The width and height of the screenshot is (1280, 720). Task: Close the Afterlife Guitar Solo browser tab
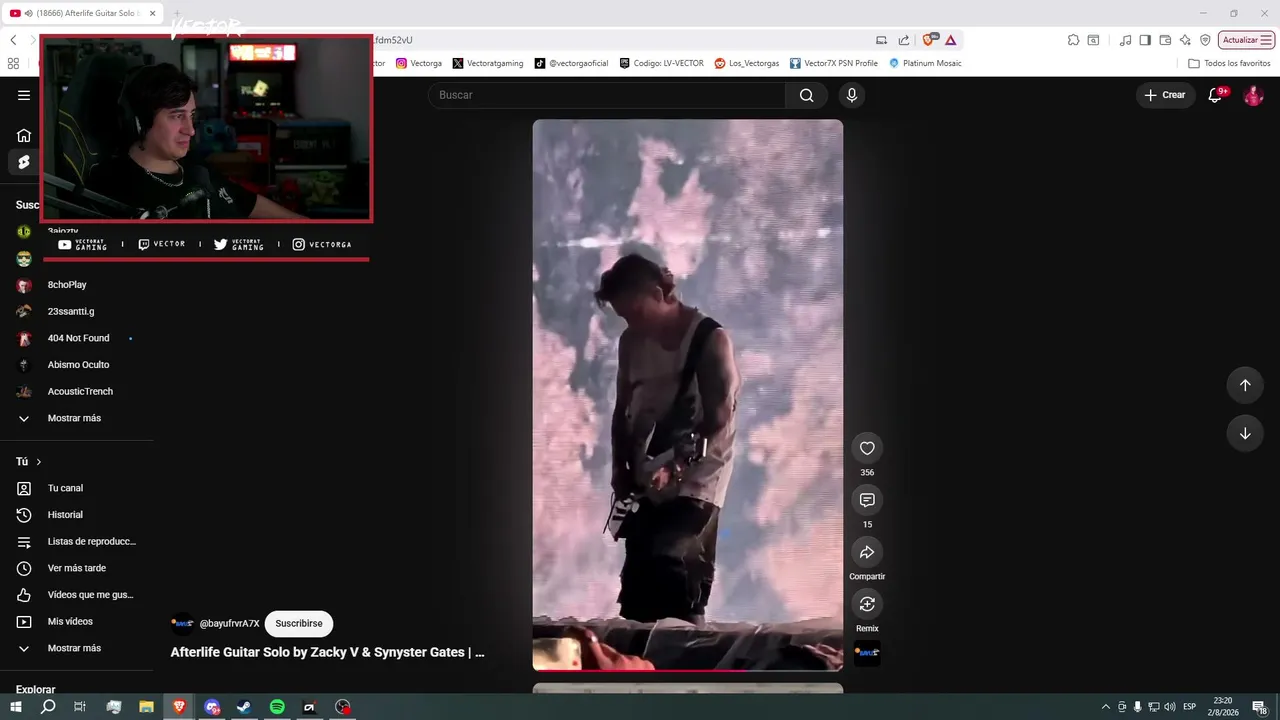153,13
